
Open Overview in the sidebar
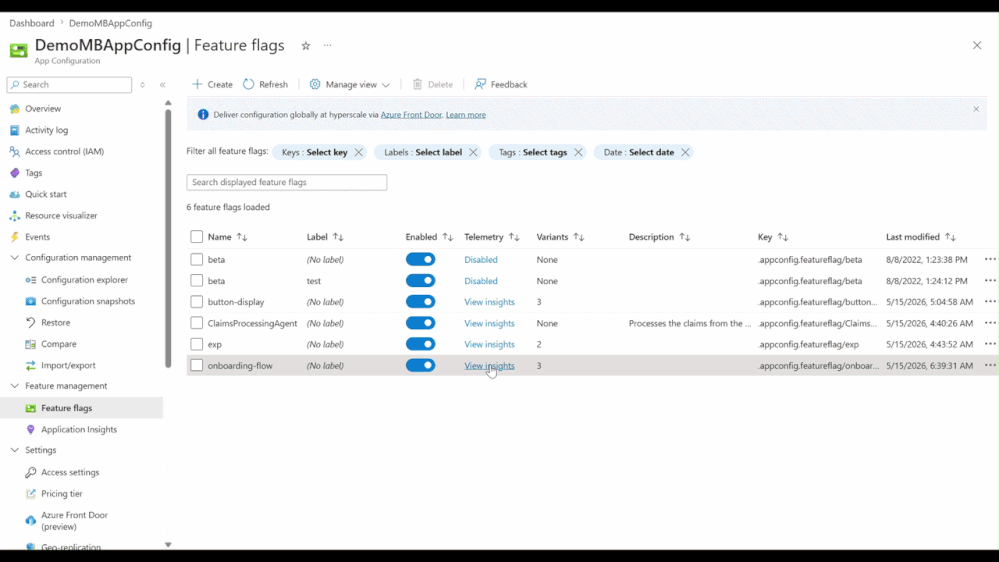click(43, 108)
